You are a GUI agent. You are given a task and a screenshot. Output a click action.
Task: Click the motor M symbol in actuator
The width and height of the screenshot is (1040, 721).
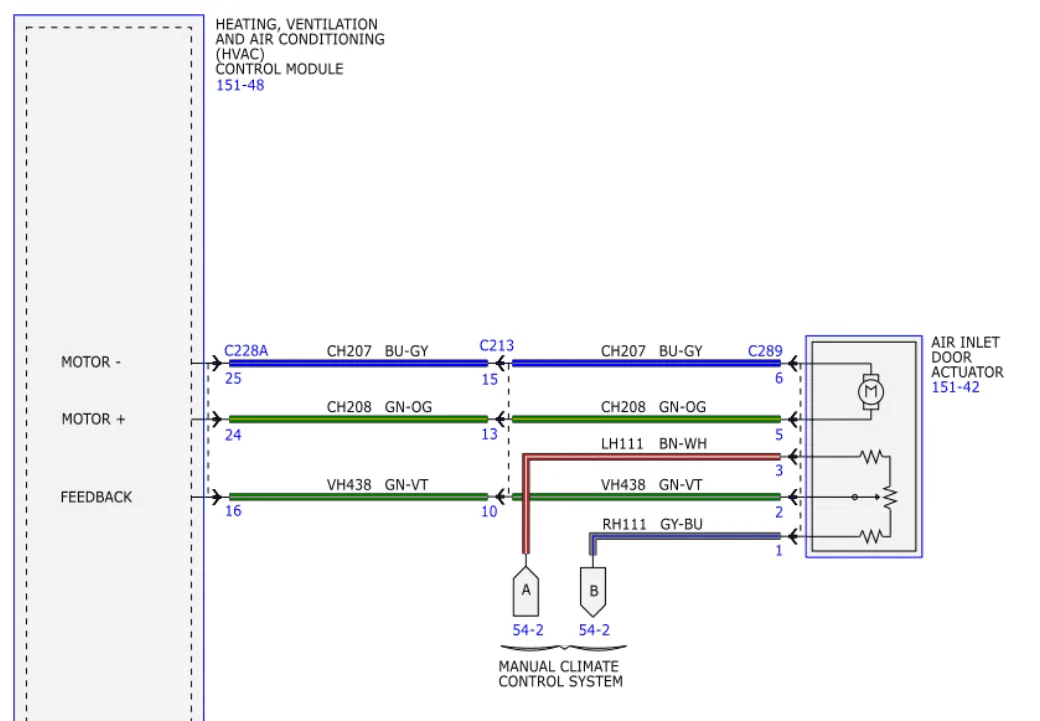click(870, 392)
